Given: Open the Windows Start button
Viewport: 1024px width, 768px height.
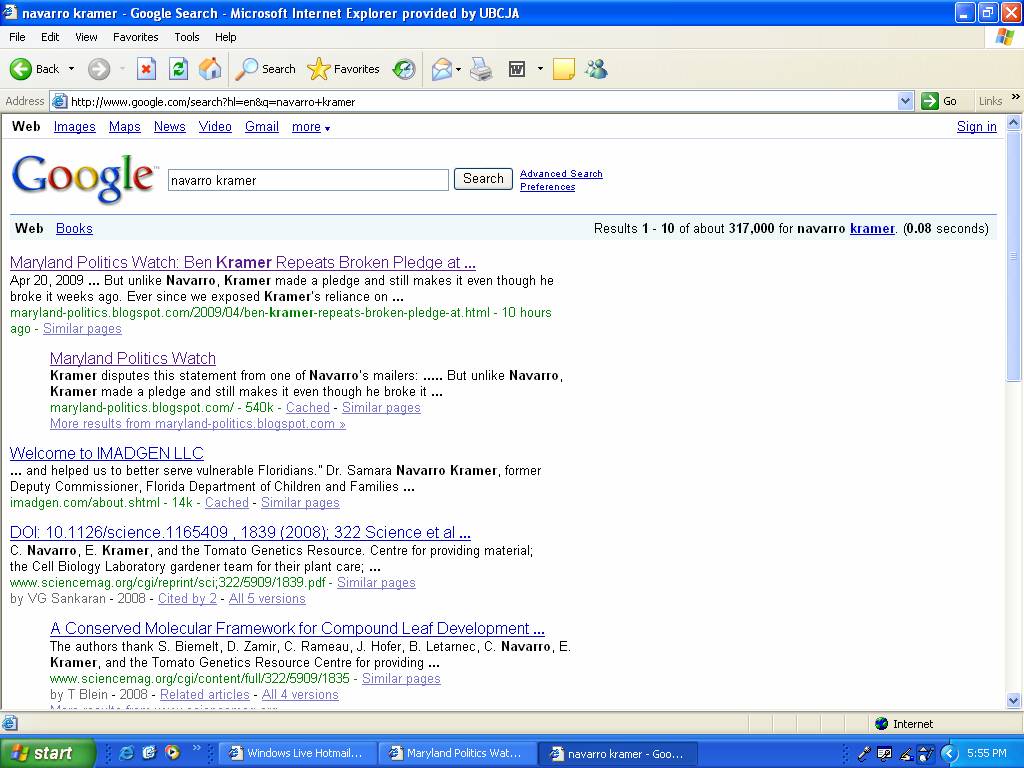Looking at the screenshot, I should tap(48, 753).
